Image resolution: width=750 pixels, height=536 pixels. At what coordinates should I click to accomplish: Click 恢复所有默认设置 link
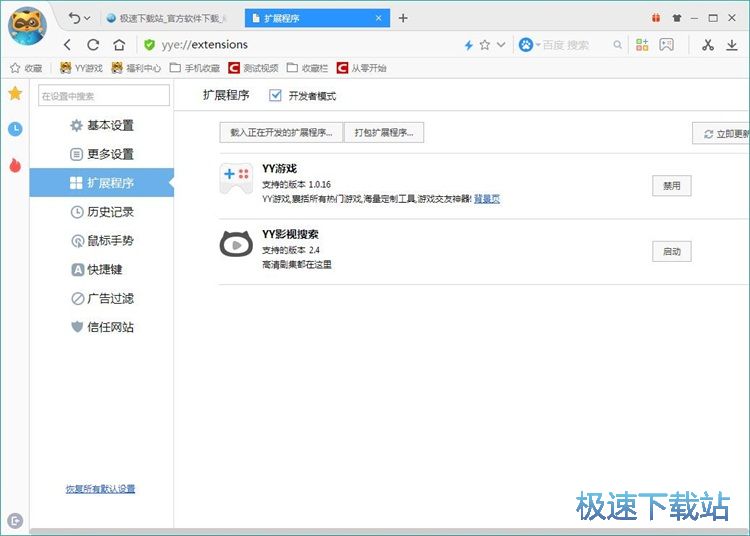tap(100, 489)
